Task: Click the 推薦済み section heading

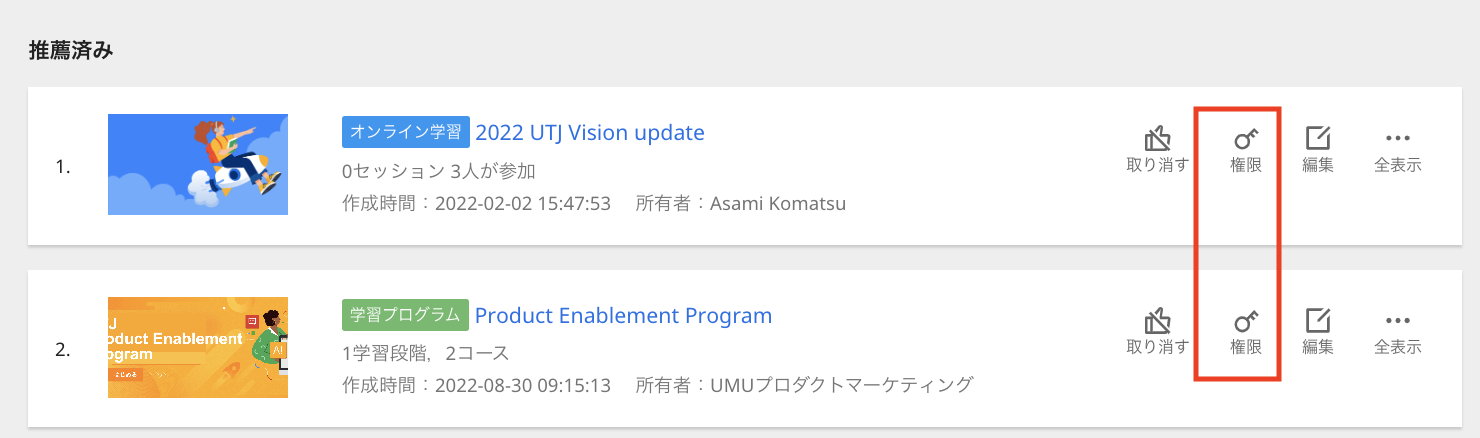Action: pyautogui.click(x=70, y=51)
